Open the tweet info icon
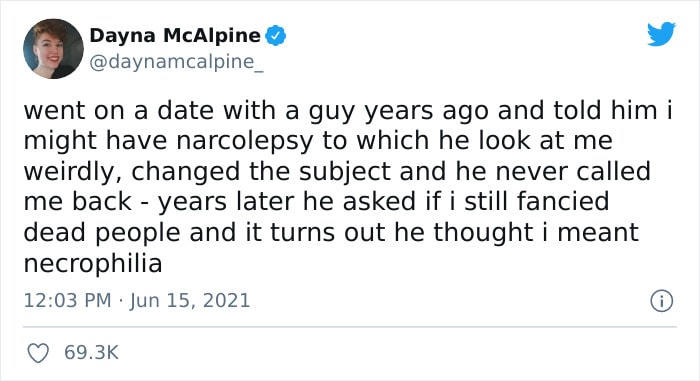This screenshot has width=700, height=381. 661,301
